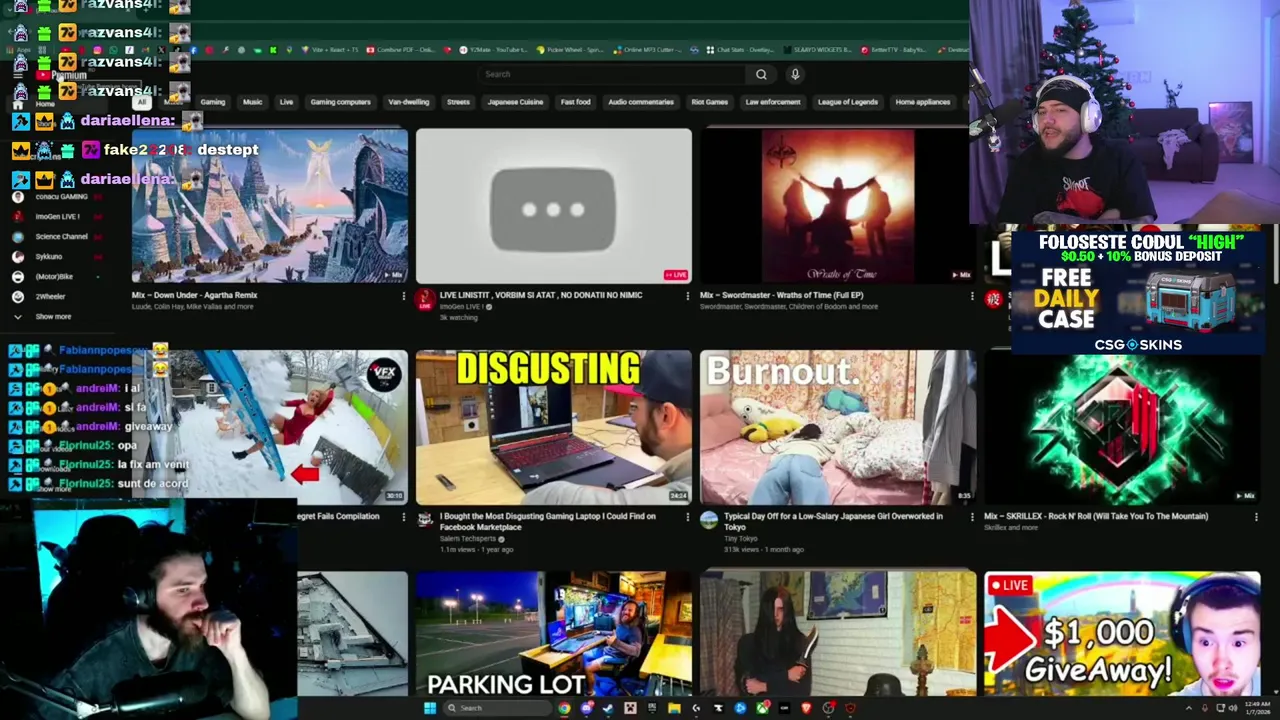Open the Online MP3 Cutter bookmark

click(647, 49)
